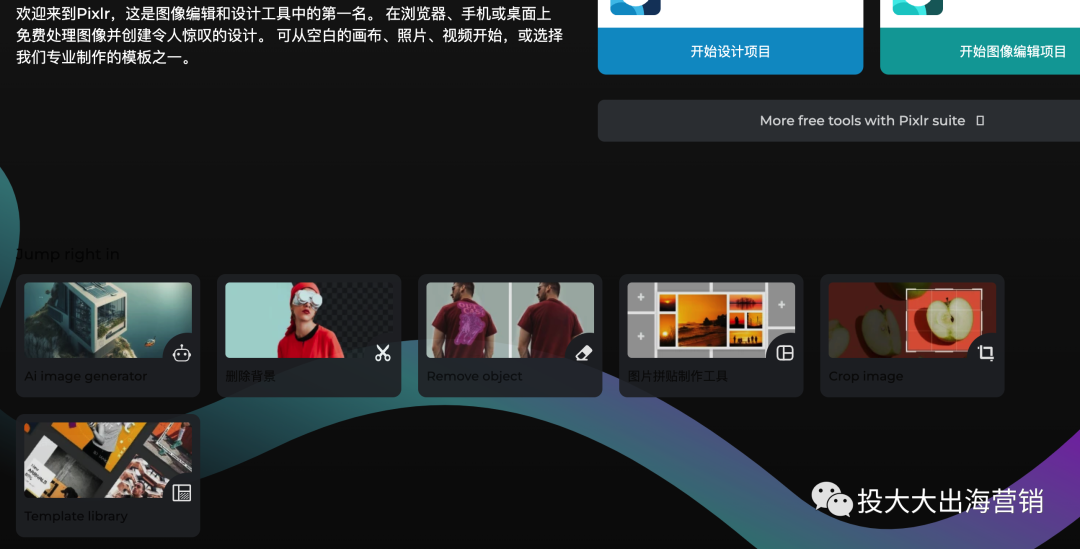Open the Template library thumbnail

pos(108,460)
